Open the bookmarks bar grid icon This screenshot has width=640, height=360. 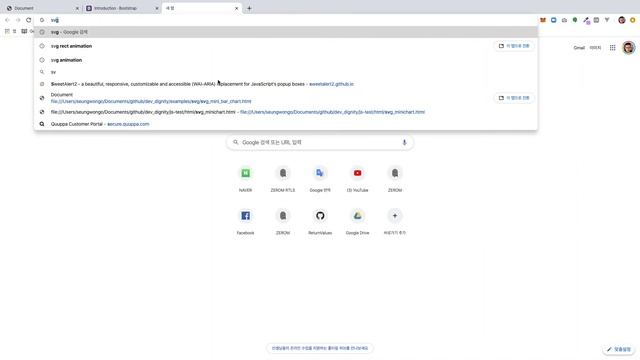point(7,31)
